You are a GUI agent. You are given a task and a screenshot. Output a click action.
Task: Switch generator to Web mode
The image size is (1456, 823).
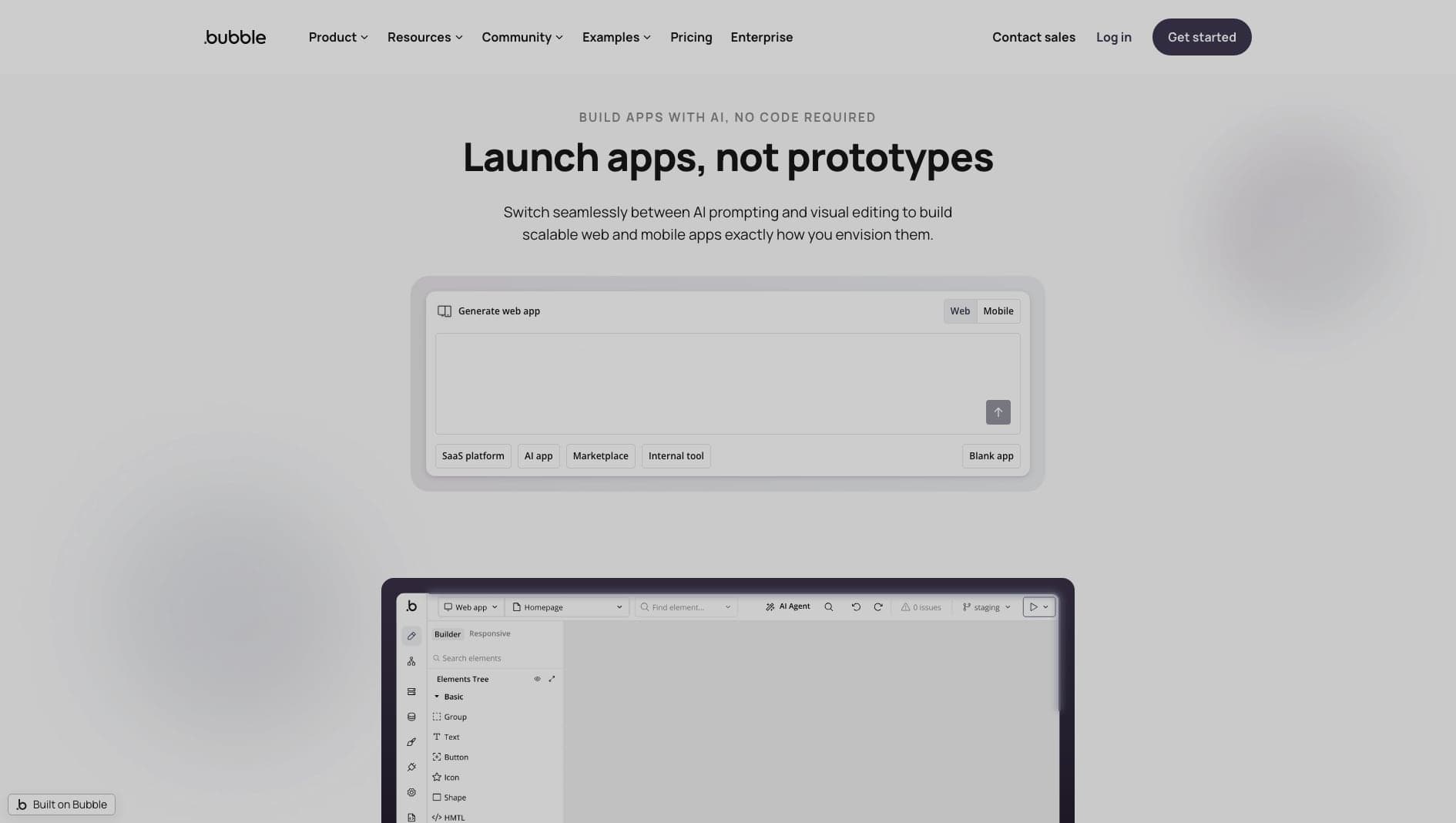[x=960, y=311]
